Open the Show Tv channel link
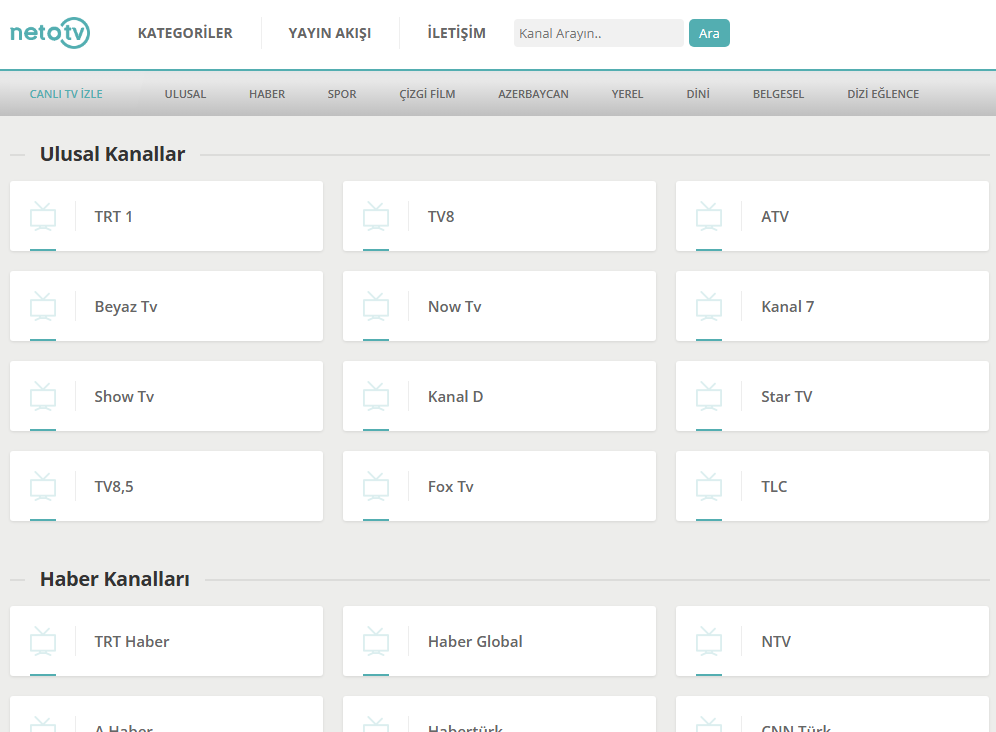Image resolution: width=996 pixels, height=732 pixels. point(166,396)
